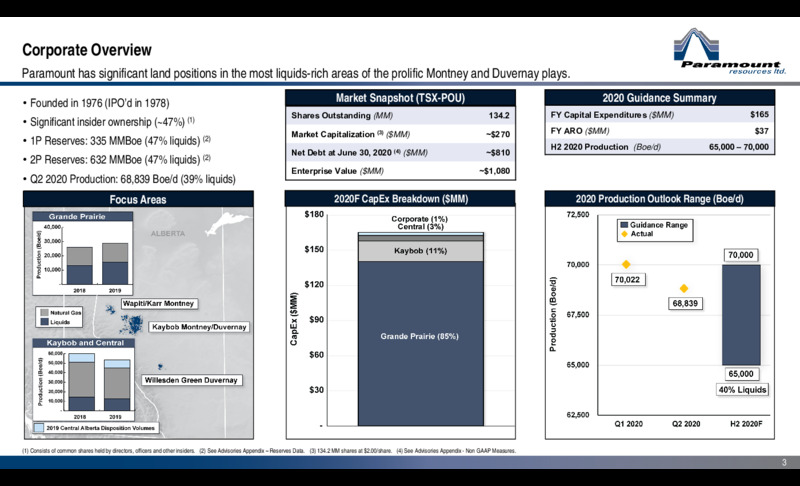The height and width of the screenshot is (486, 800).
Task: Click the 2020 Production Outlook Range header
Action: [659, 199]
